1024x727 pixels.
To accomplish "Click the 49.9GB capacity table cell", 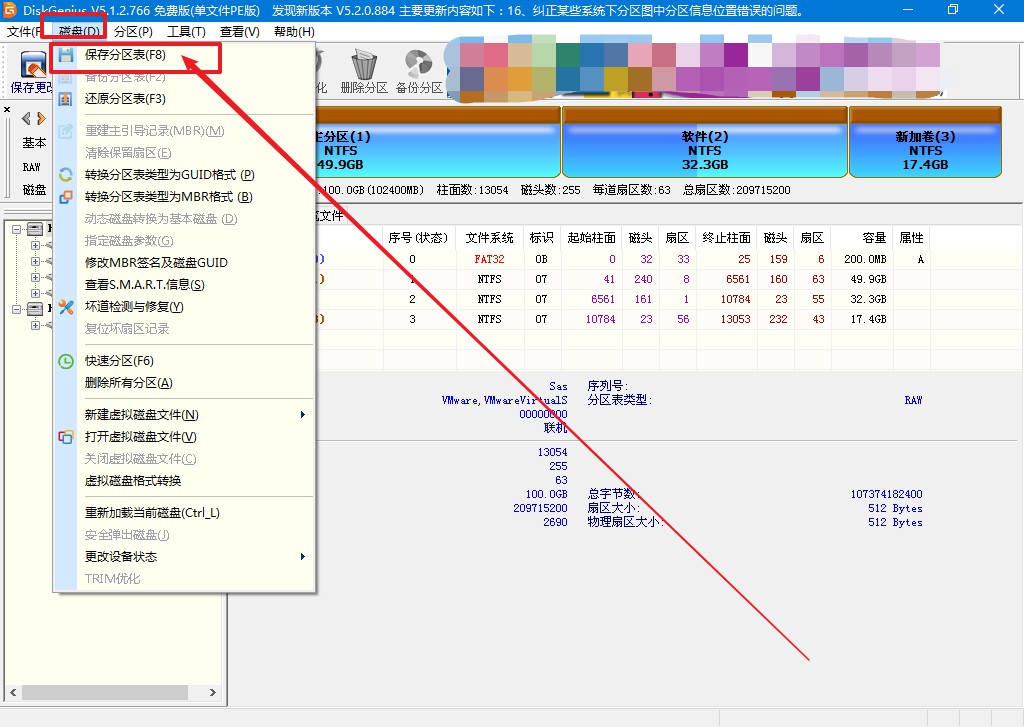I will 868,280.
